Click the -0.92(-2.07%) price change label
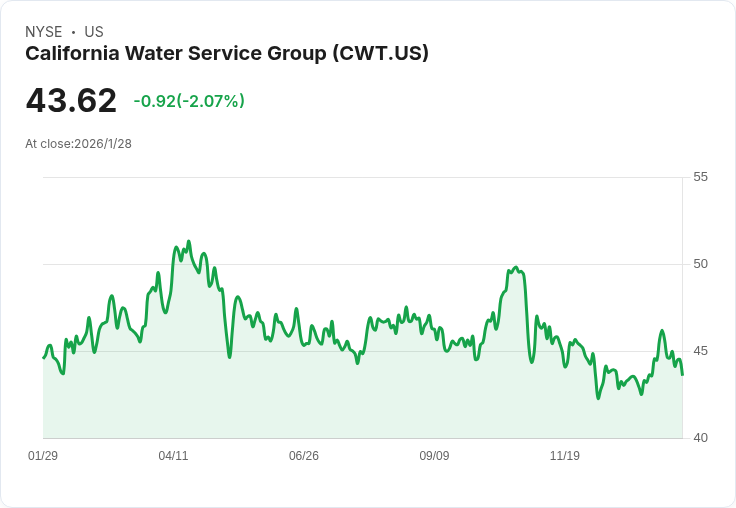This screenshot has width=736, height=508. click(189, 101)
